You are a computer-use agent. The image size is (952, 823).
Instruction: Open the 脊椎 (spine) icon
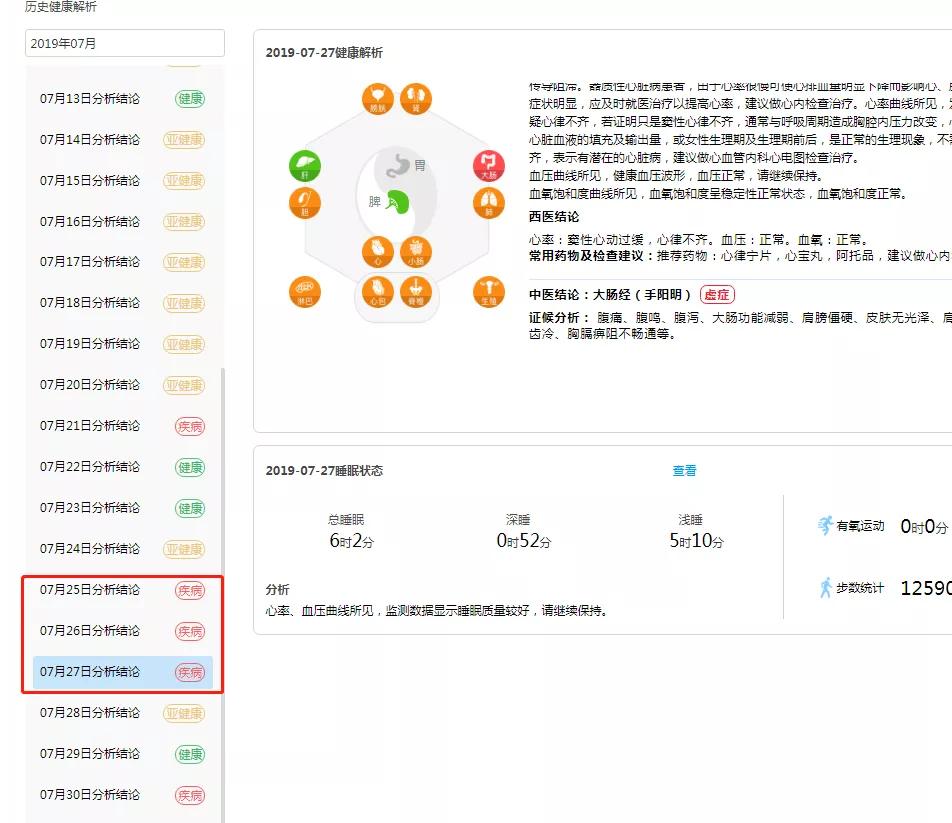click(x=416, y=291)
